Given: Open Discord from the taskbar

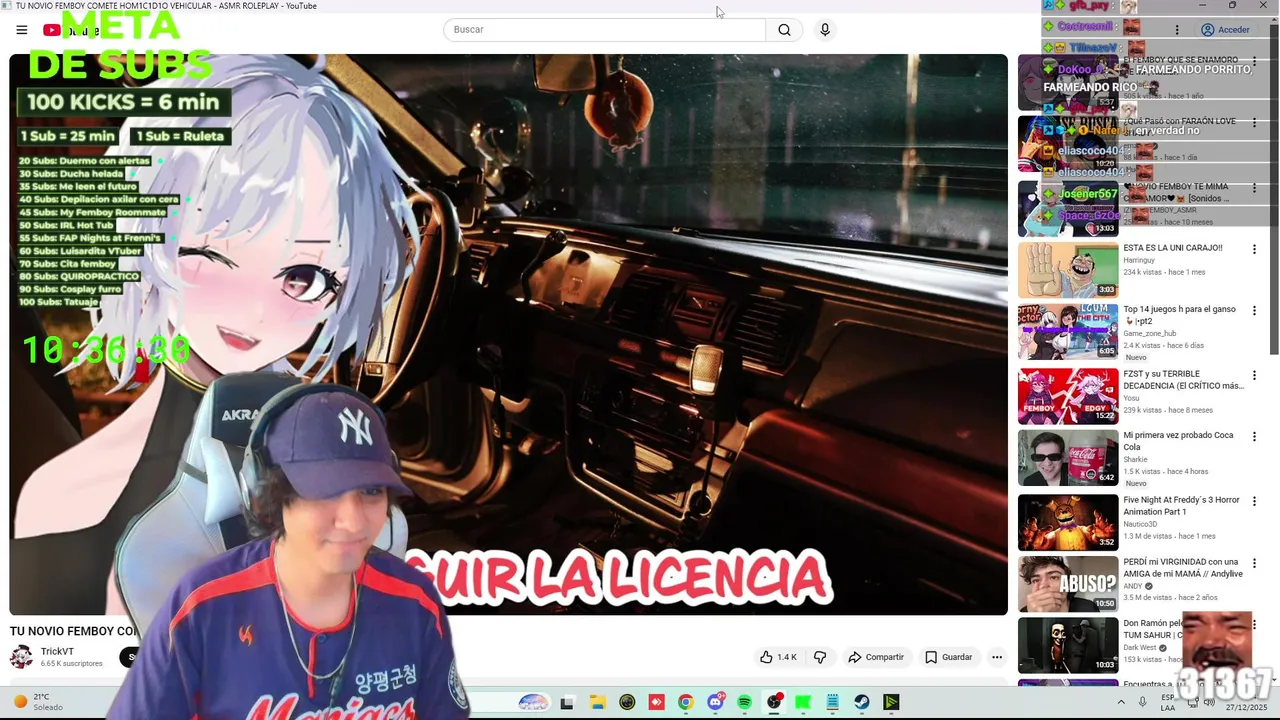Looking at the screenshot, I should tap(715, 703).
